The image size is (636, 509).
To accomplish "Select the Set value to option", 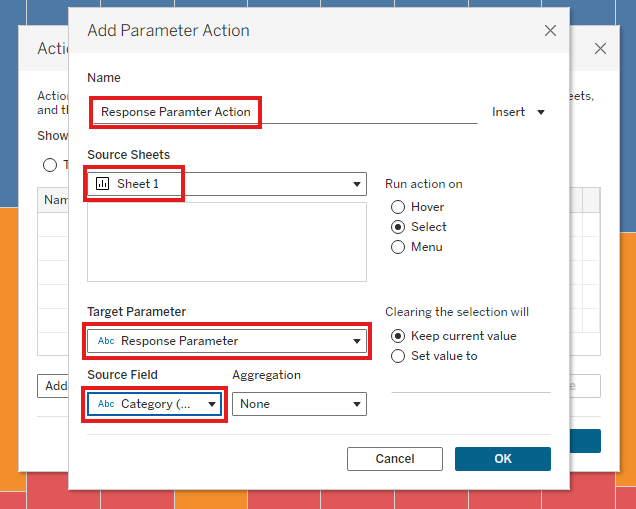I will click(398, 356).
